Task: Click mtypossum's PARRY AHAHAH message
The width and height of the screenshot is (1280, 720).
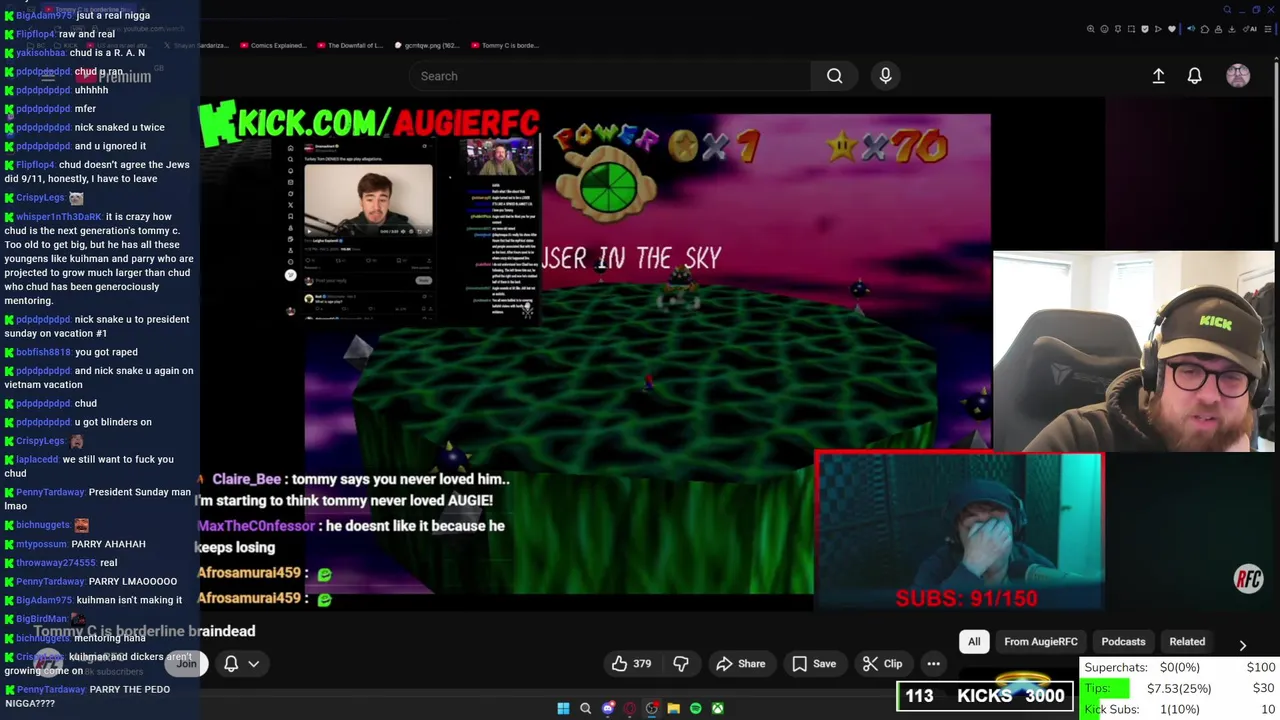Action: pos(75,544)
